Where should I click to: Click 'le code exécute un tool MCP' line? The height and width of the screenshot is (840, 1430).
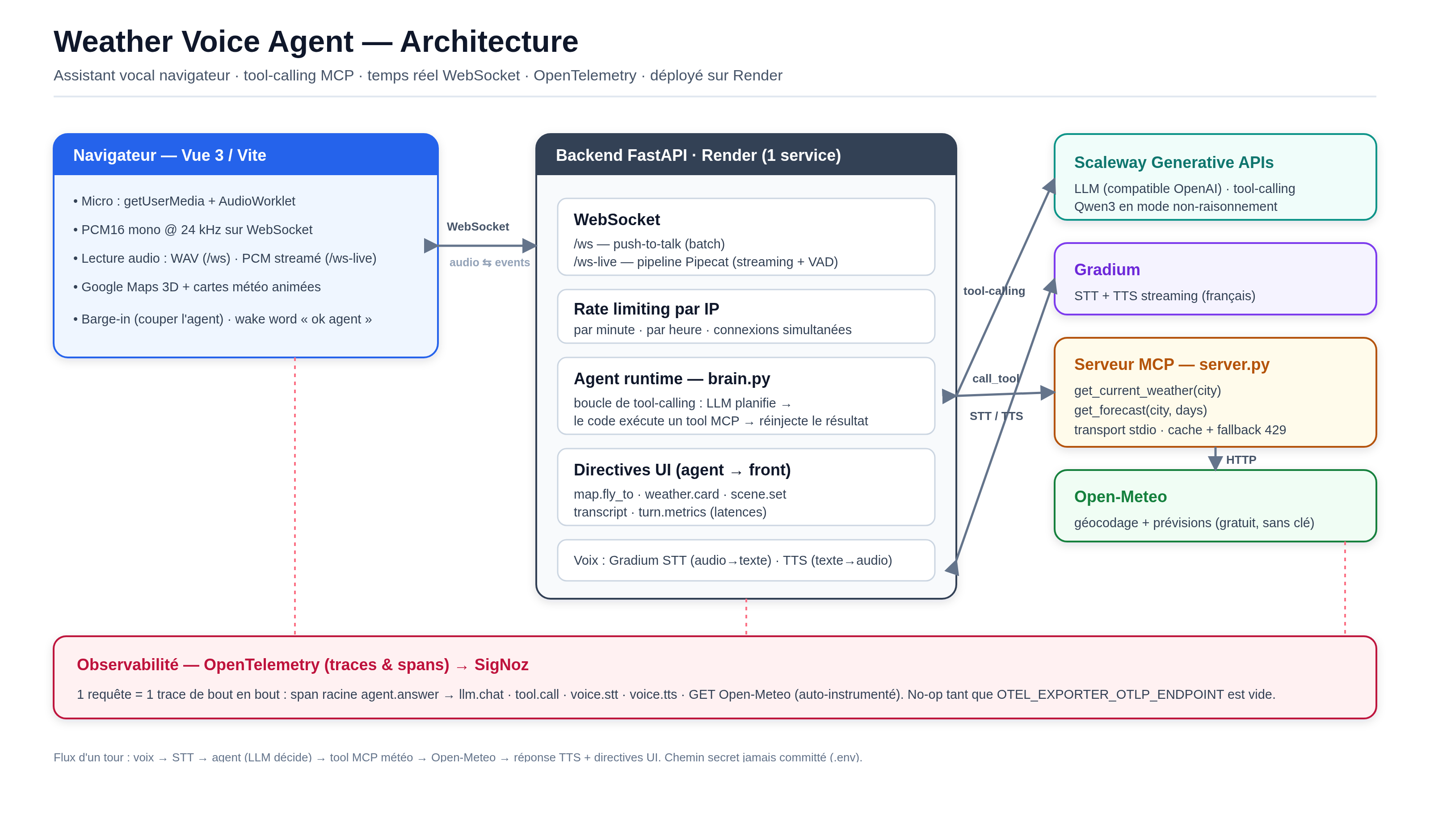coord(721,421)
